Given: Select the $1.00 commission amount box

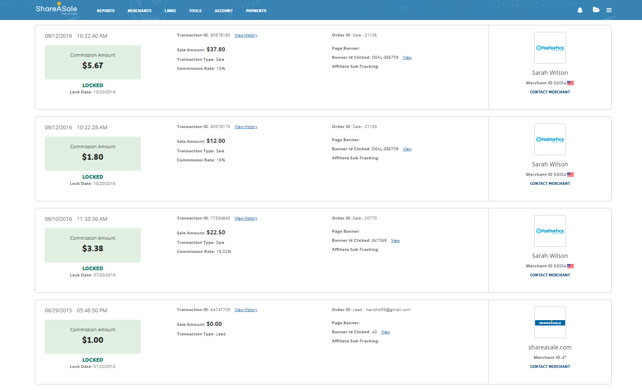Looking at the screenshot, I should (x=93, y=337).
